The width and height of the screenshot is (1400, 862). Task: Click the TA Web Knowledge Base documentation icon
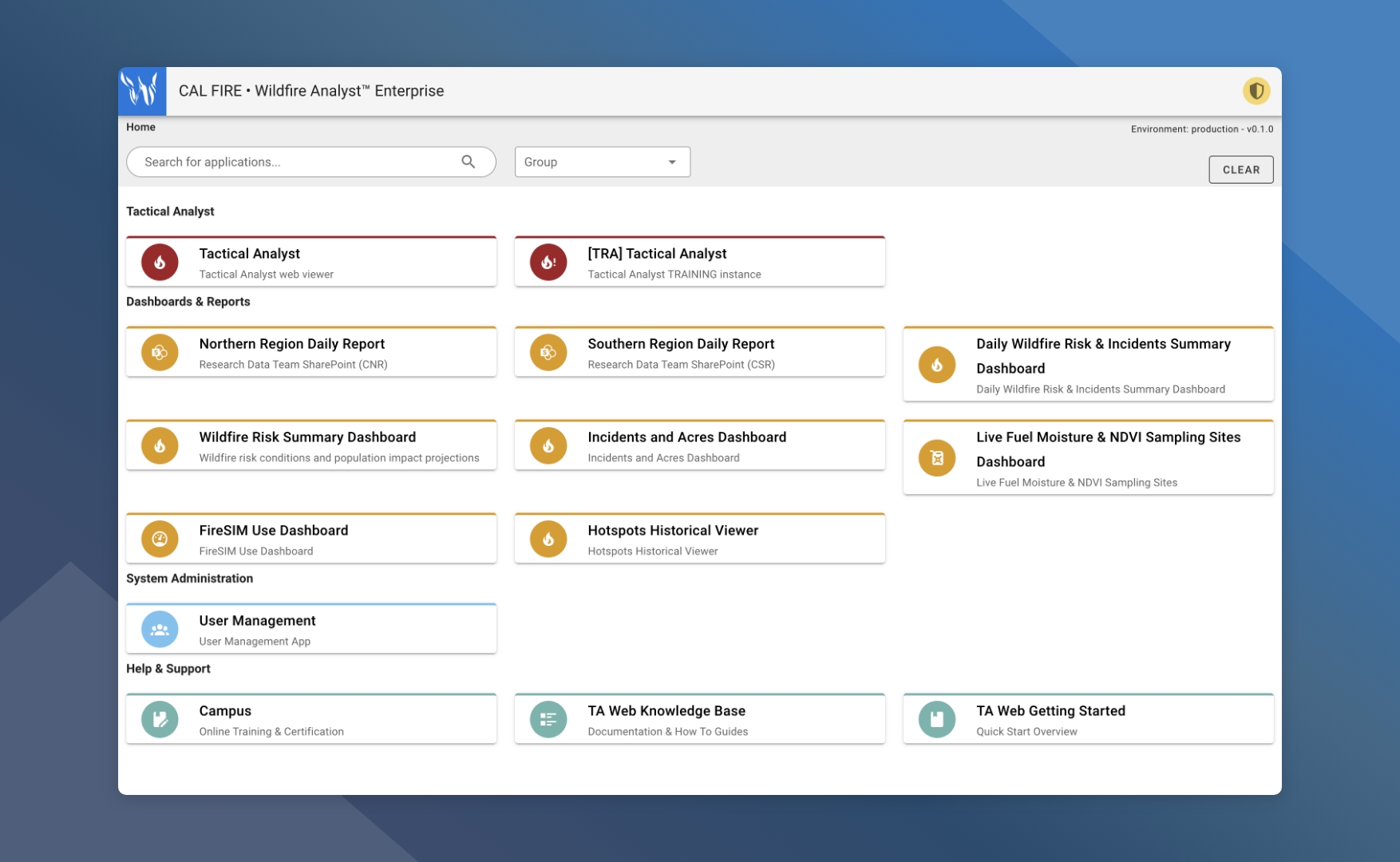(x=548, y=719)
